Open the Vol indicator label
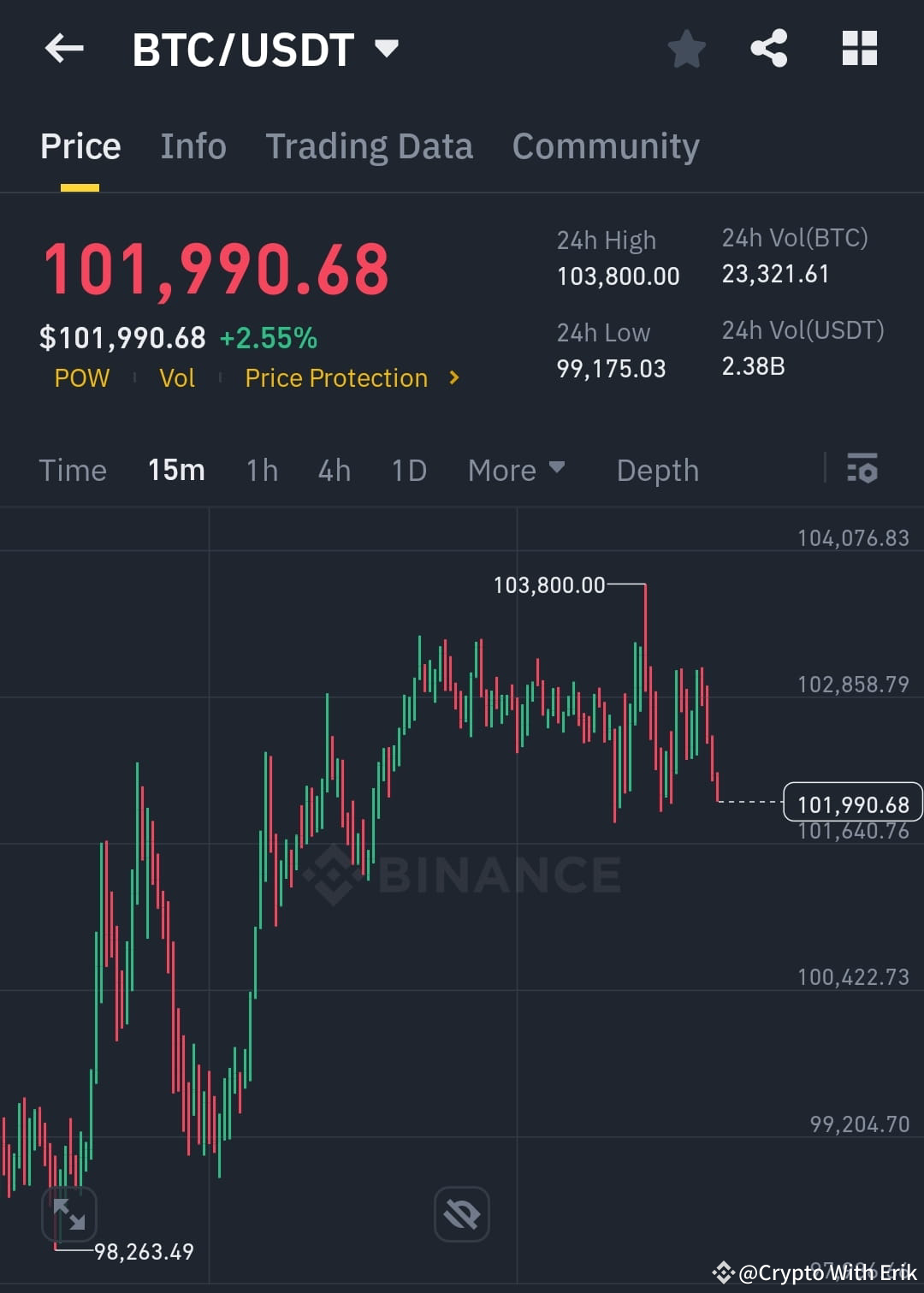Image resolution: width=924 pixels, height=1293 pixels. click(176, 377)
